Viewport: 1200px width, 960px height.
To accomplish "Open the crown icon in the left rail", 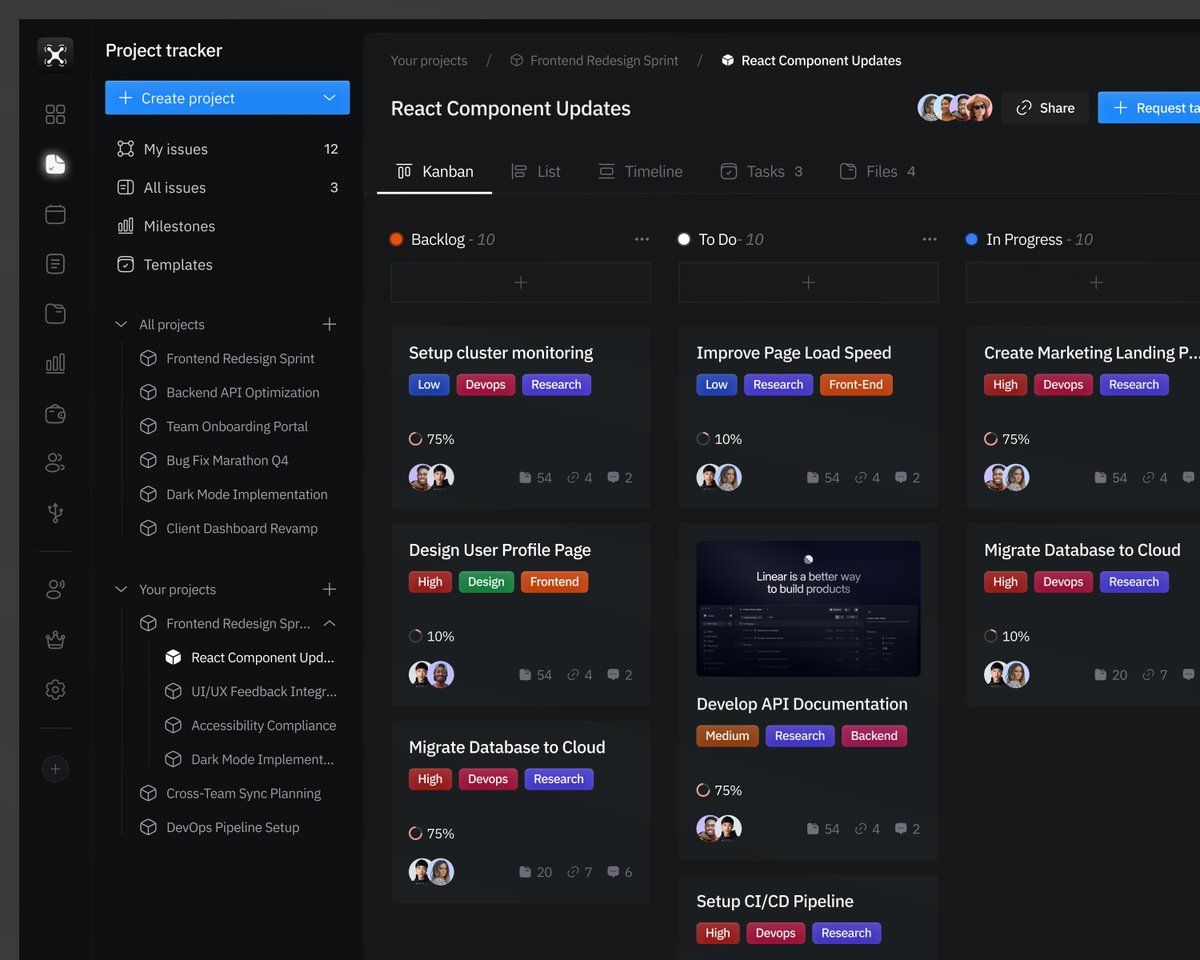I will tap(55, 640).
